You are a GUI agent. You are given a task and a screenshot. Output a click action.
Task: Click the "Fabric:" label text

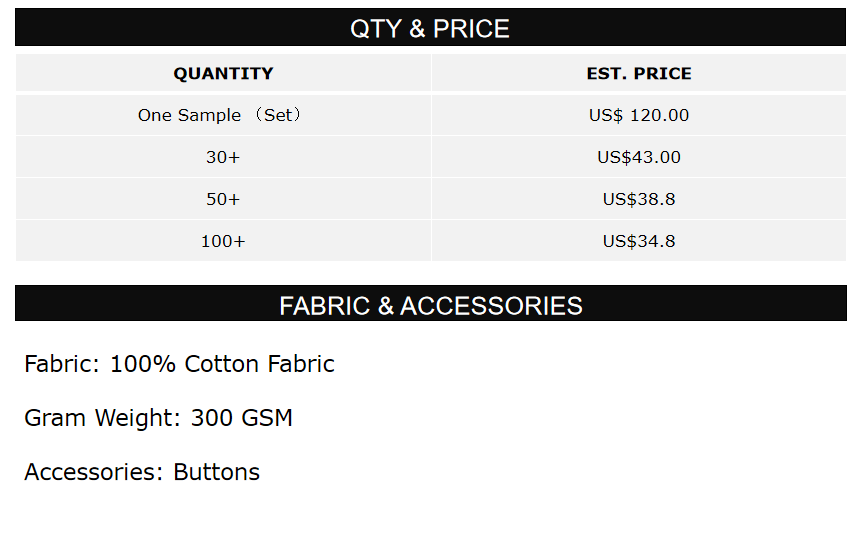[x=62, y=364]
